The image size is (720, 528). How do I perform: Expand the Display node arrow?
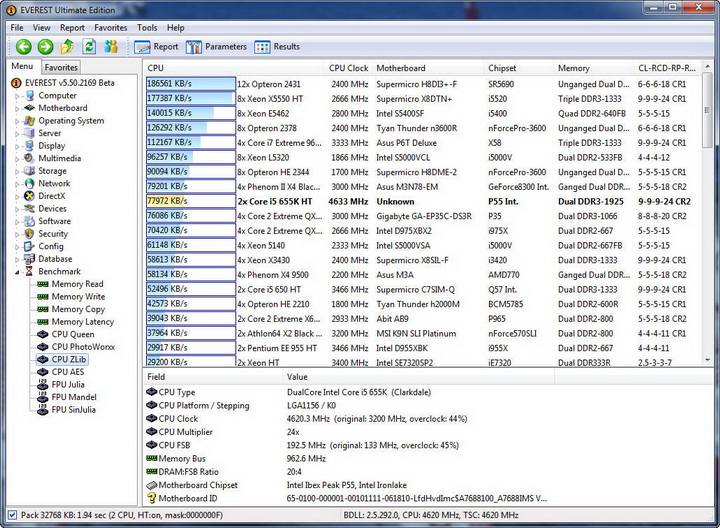coord(17,146)
